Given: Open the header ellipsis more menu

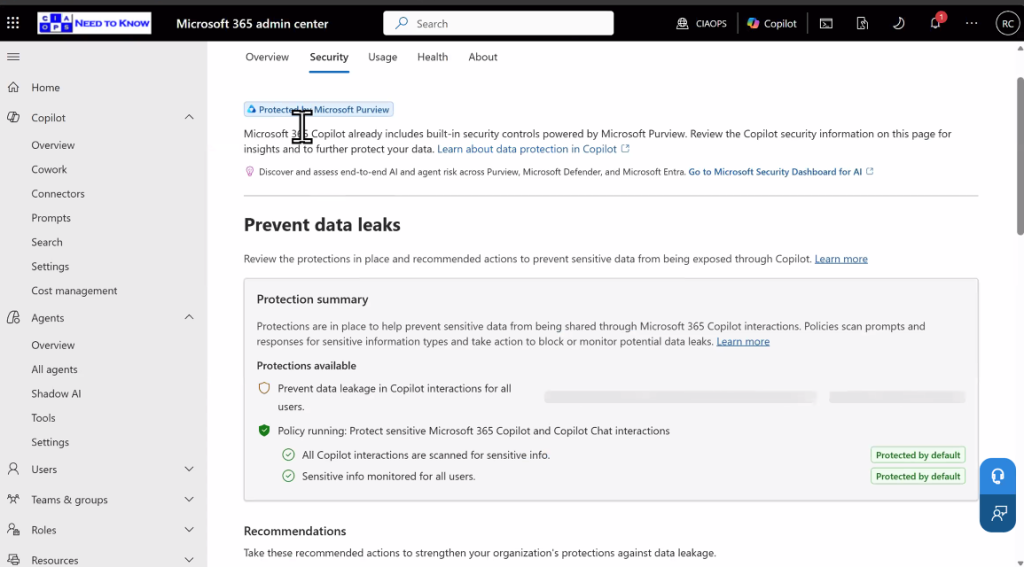Looking at the screenshot, I should pyautogui.click(x=972, y=24).
